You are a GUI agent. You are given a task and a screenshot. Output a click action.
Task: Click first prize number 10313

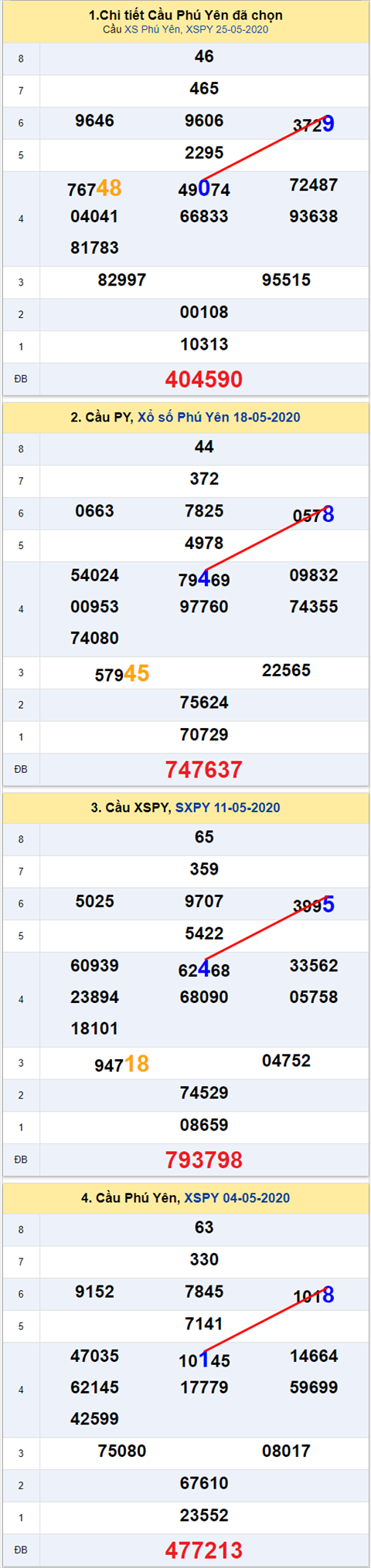(204, 344)
